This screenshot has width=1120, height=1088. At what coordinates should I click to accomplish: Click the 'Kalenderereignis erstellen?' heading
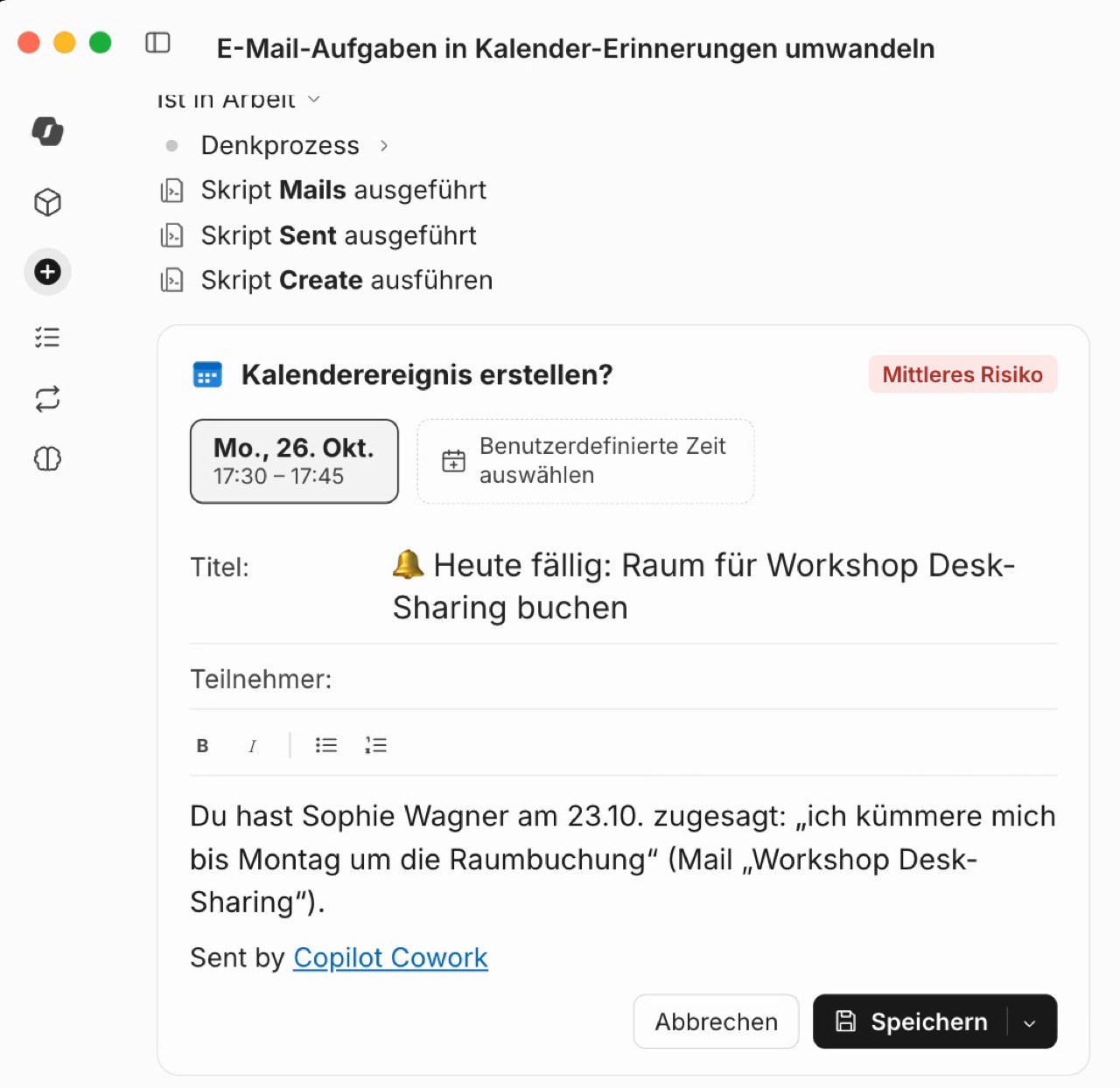coord(427,374)
